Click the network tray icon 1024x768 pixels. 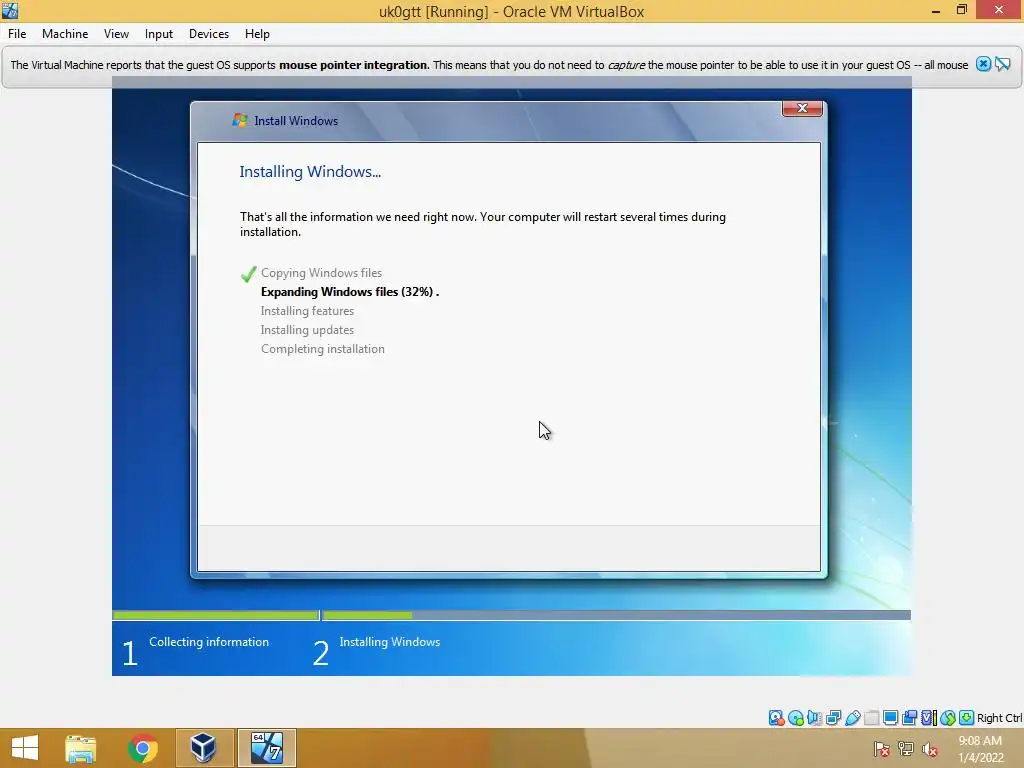tap(906, 749)
